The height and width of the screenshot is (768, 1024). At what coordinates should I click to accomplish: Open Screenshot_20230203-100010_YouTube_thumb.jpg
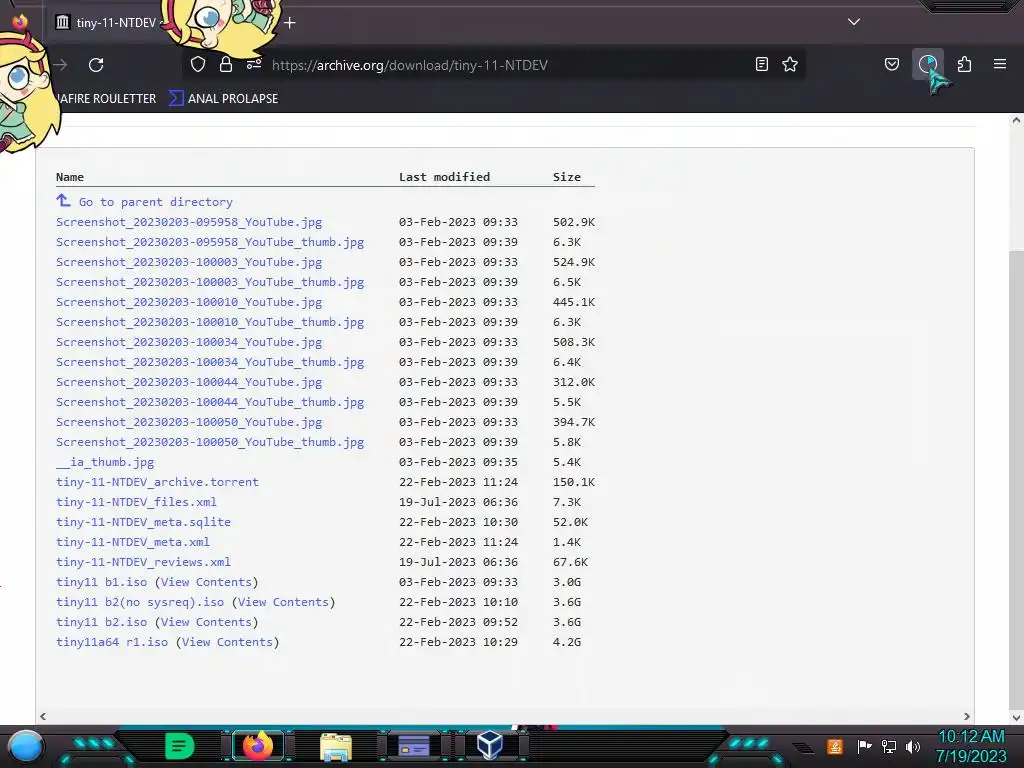(x=210, y=322)
